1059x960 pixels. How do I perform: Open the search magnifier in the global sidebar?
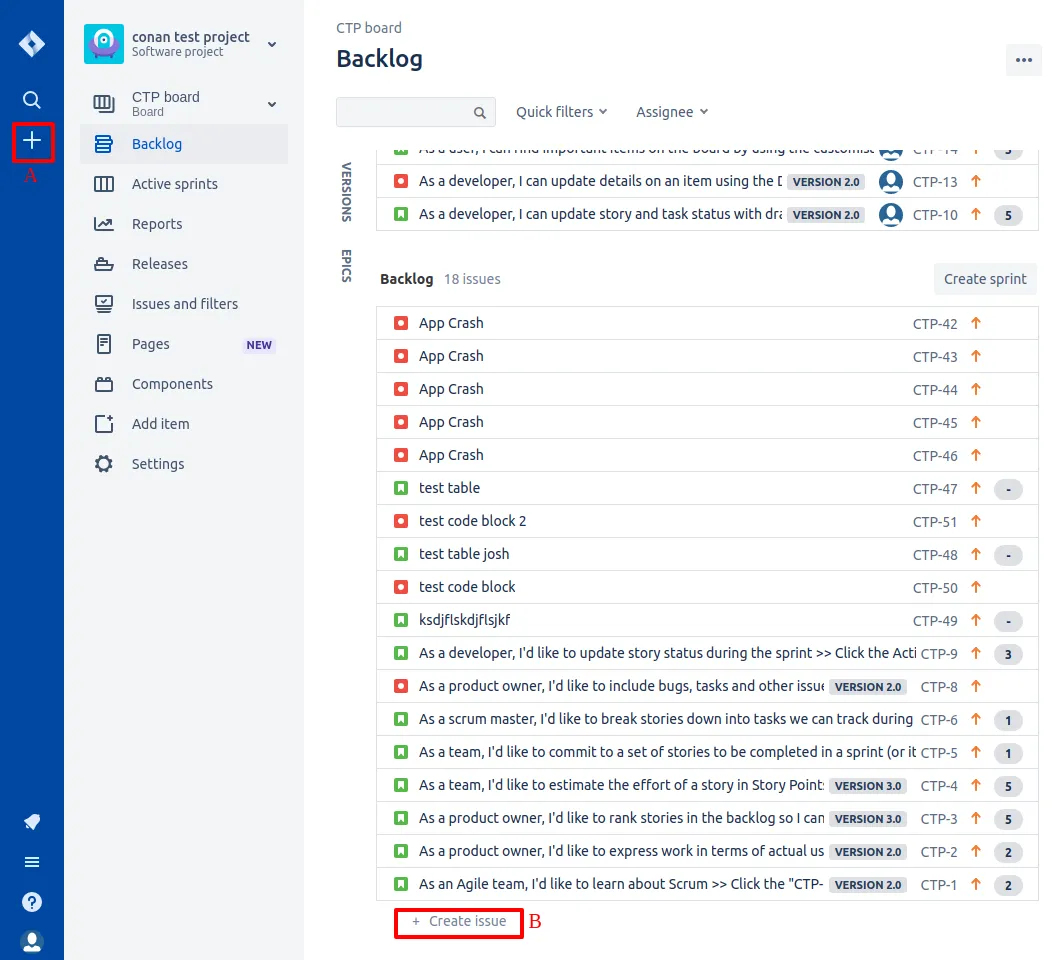coord(32,100)
